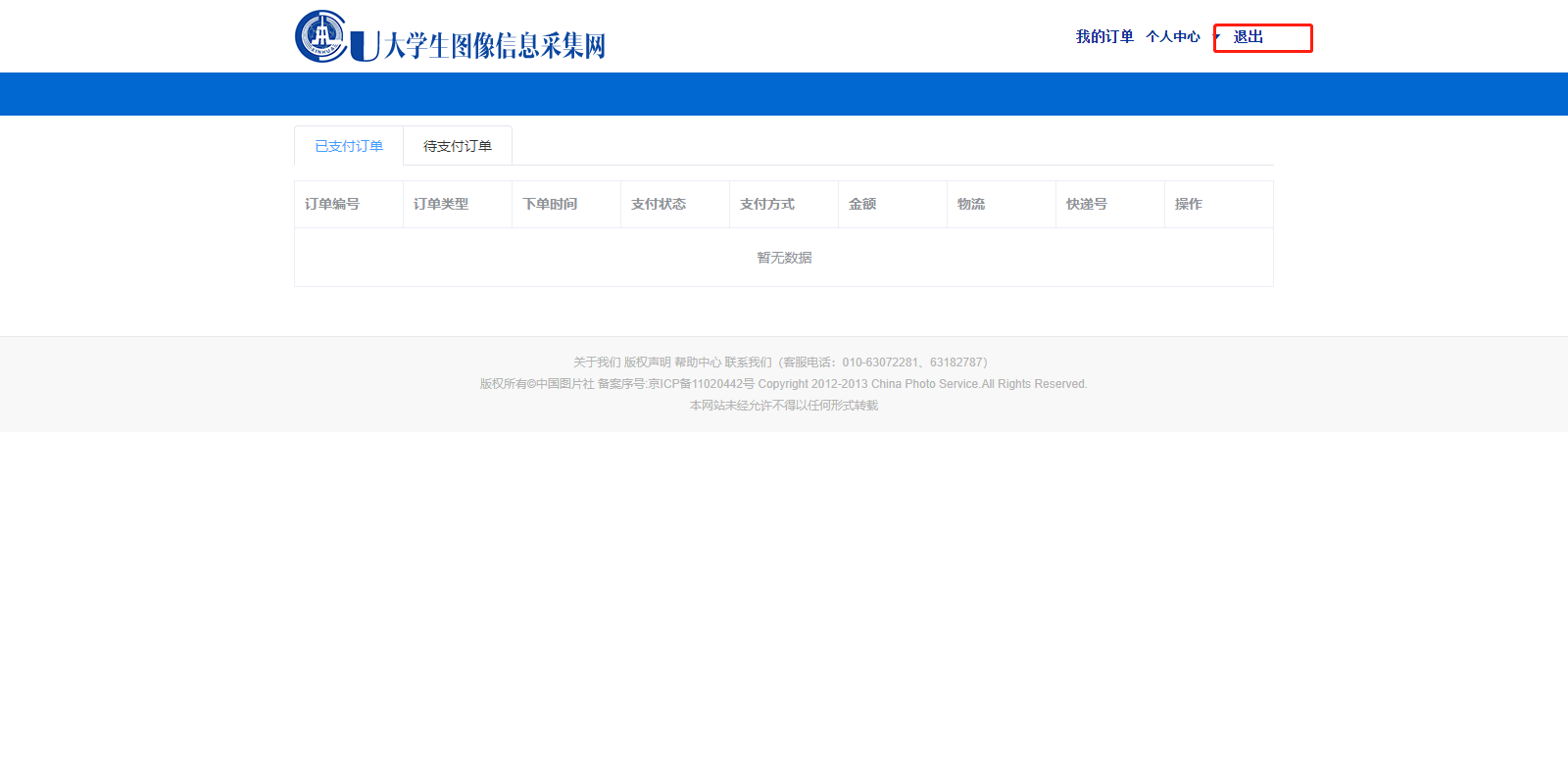Click the 订单类型 column header

click(x=441, y=204)
